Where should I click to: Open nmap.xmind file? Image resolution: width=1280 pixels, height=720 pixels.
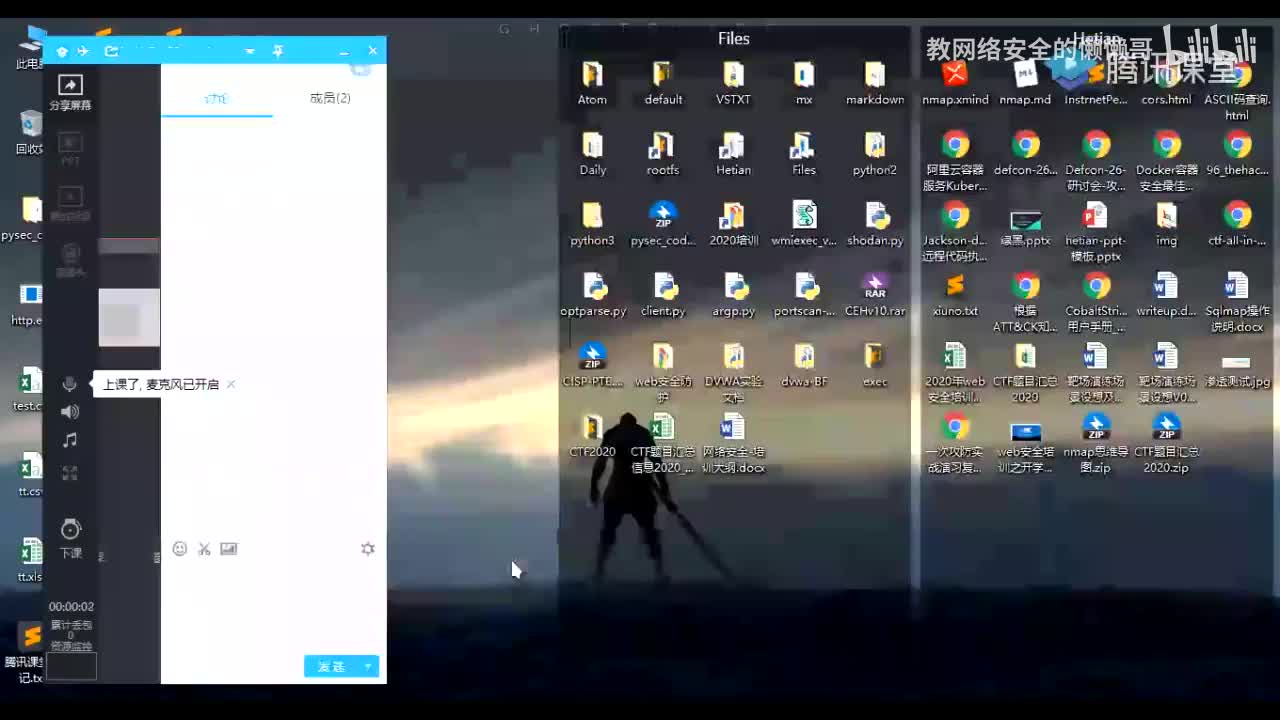point(955,84)
